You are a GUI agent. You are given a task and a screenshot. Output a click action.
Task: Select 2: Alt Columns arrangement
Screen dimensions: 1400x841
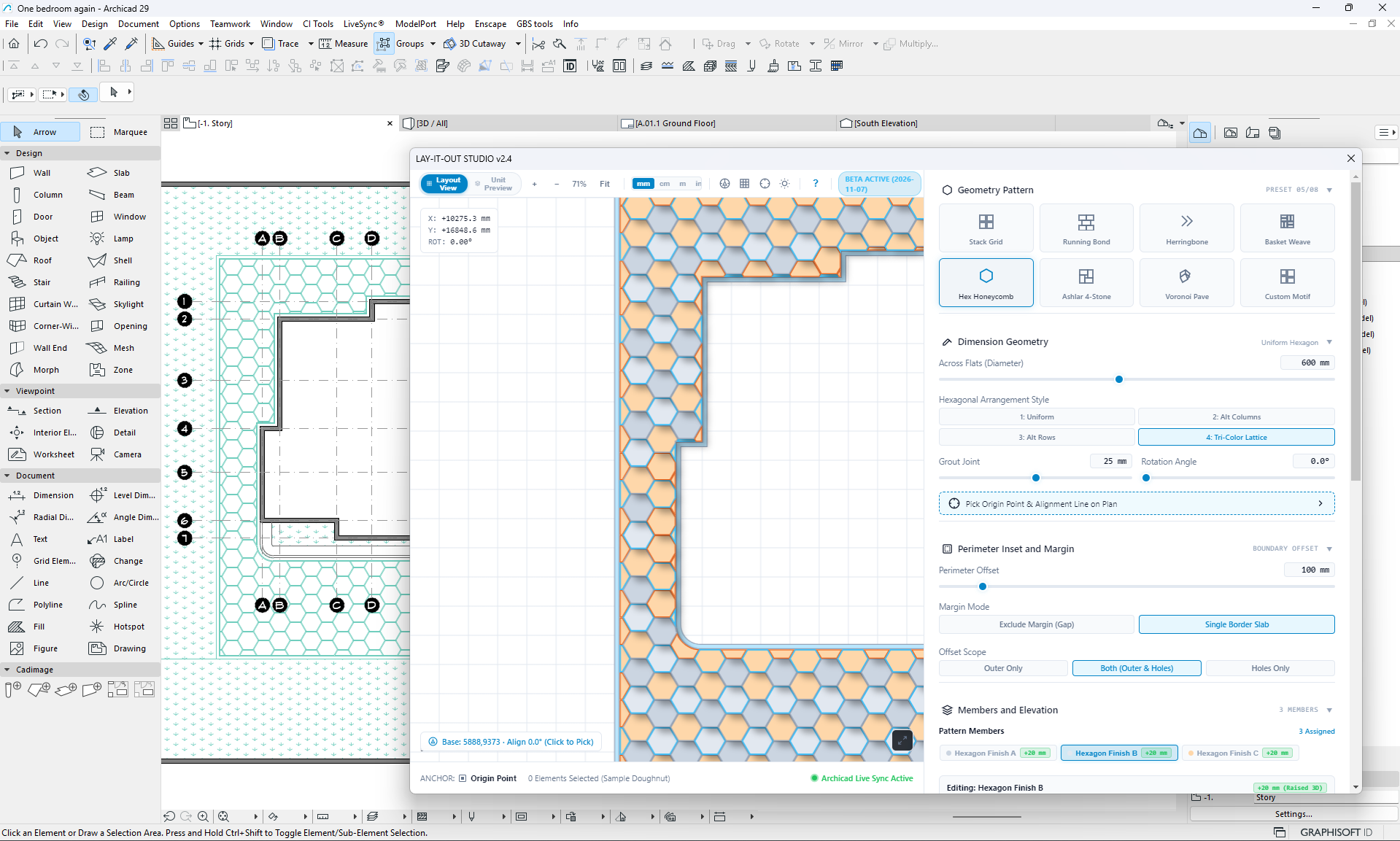pos(1237,417)
